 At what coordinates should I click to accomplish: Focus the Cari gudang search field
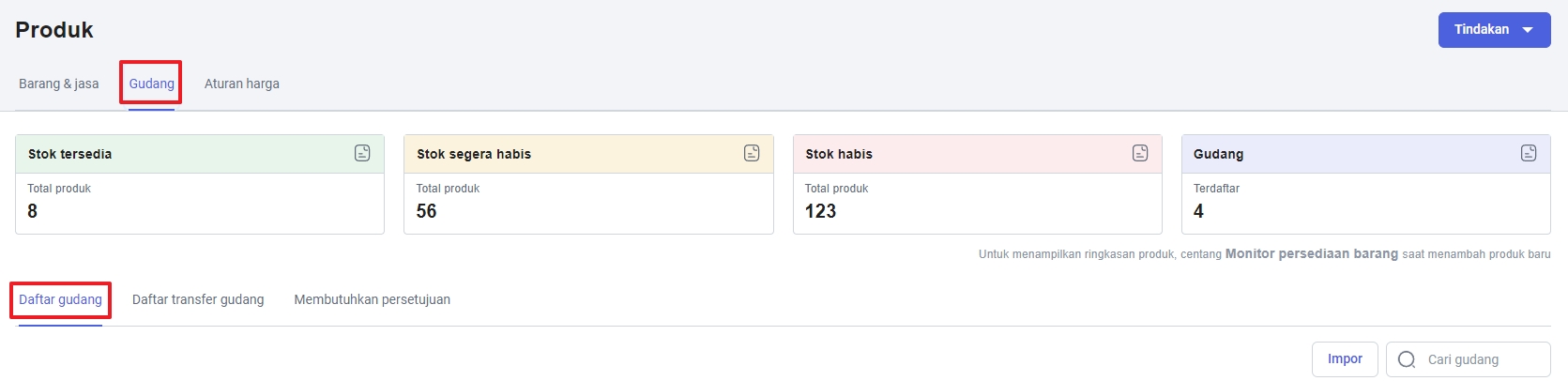pyautogui.click(x=1469, y=359)
